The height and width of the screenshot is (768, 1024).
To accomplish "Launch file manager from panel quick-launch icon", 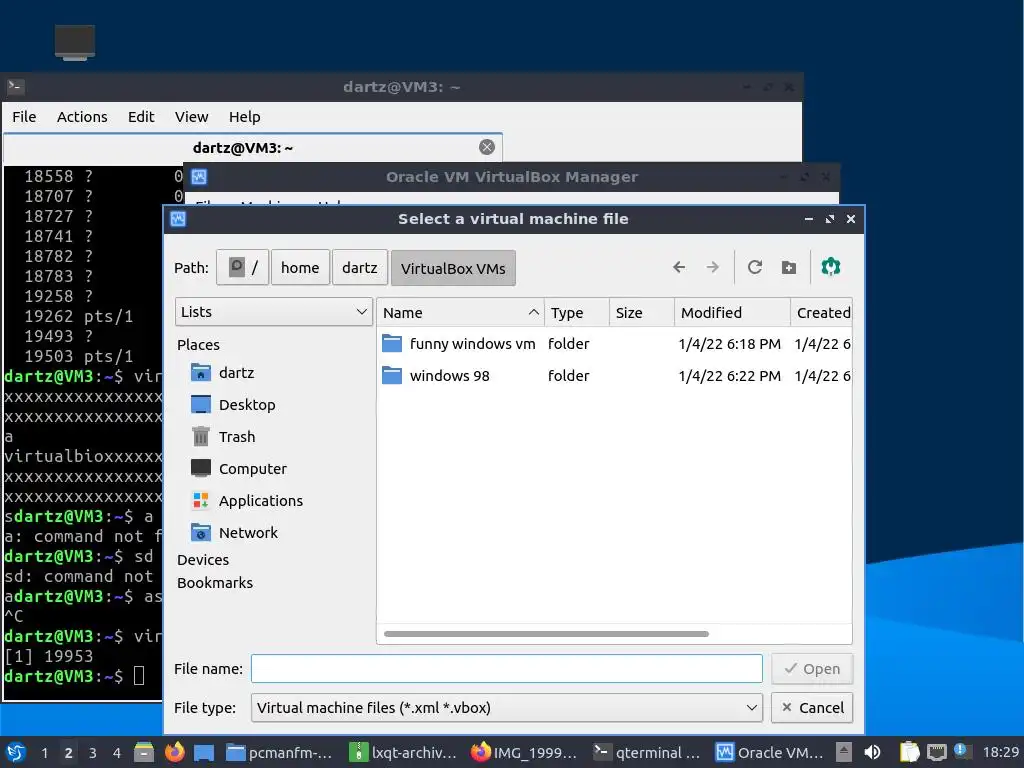I will (144, 752).
